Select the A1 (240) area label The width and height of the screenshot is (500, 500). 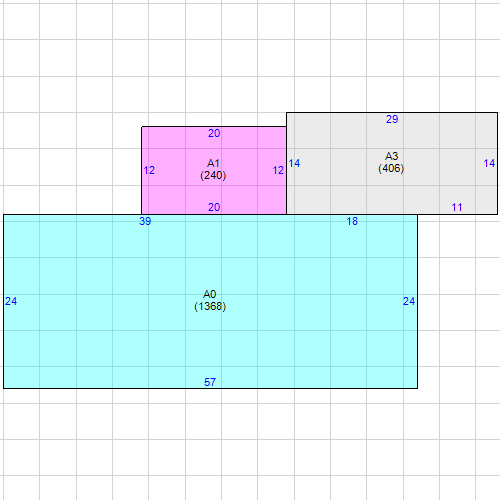(x=213, y=170)
